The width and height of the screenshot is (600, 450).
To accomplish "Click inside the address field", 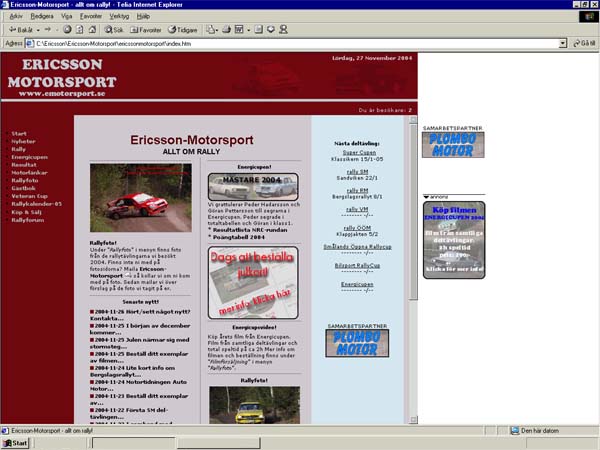I will click(297, 44).
